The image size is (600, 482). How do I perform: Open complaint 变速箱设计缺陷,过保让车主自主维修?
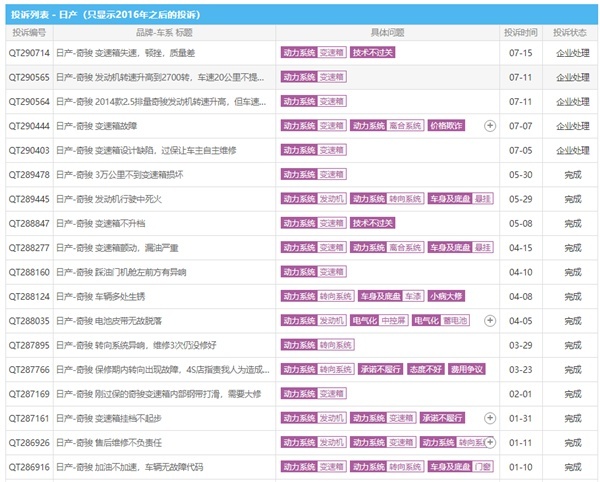click(146, 150)
